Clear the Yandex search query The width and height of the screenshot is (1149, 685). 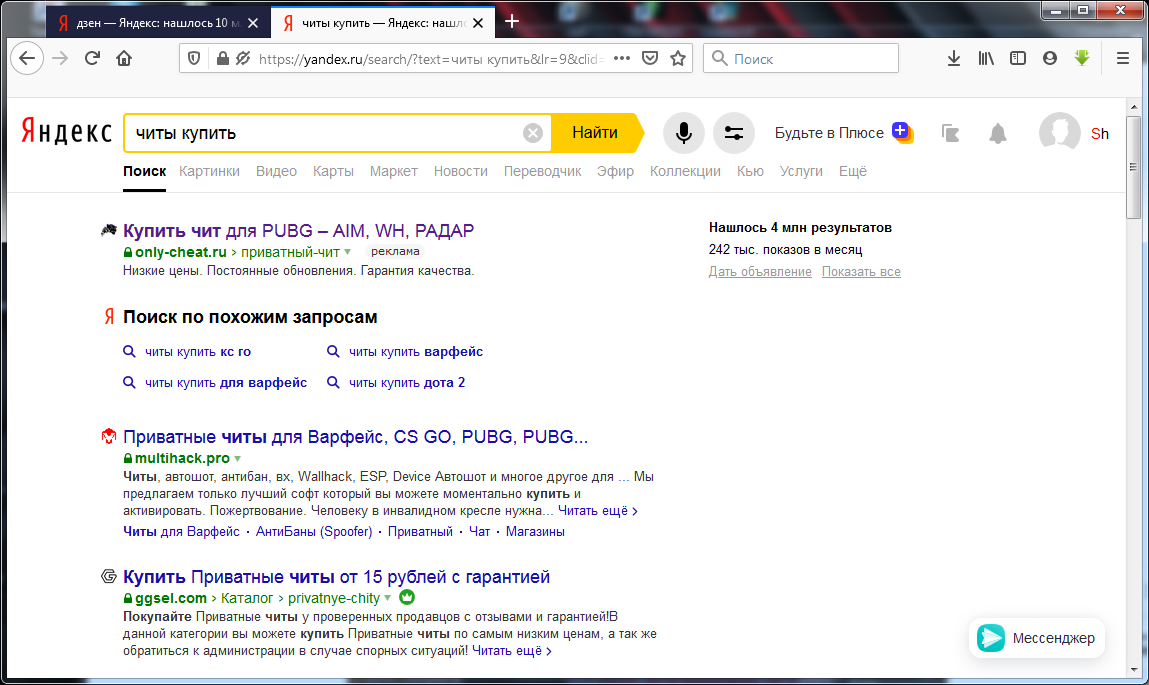coord(533,133)
